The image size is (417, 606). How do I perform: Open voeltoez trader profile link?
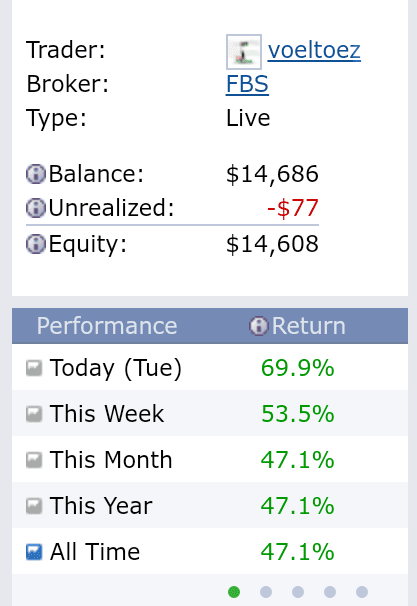tap(314, 50)
